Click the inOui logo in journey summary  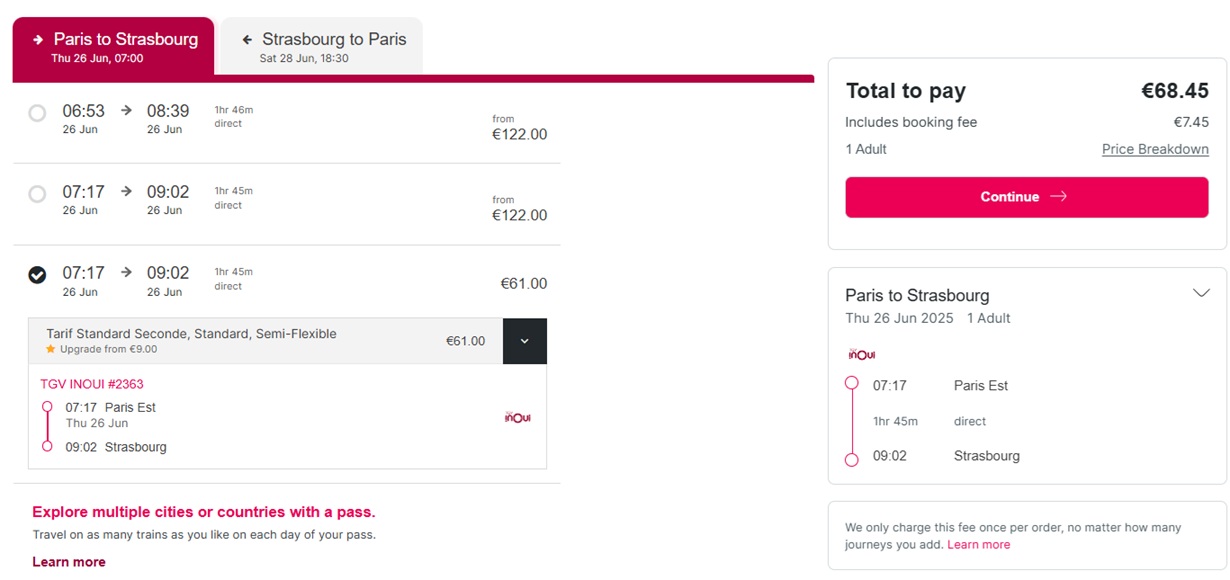click(x=861, y=353)
